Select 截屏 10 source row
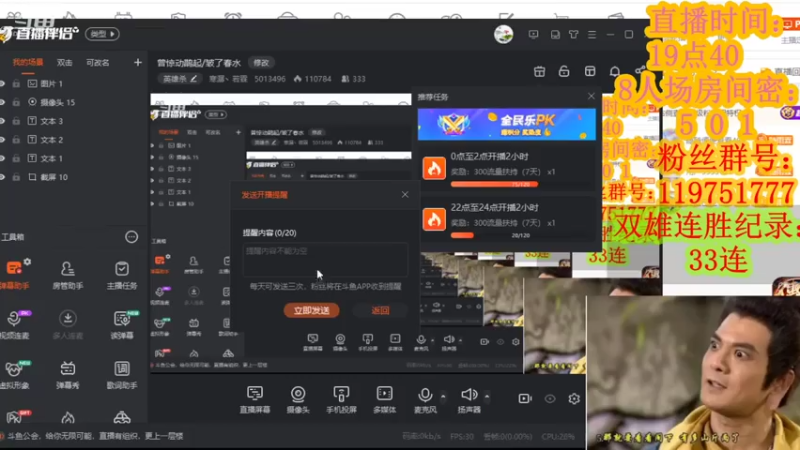The image size is (800, 450). (74, 177)
